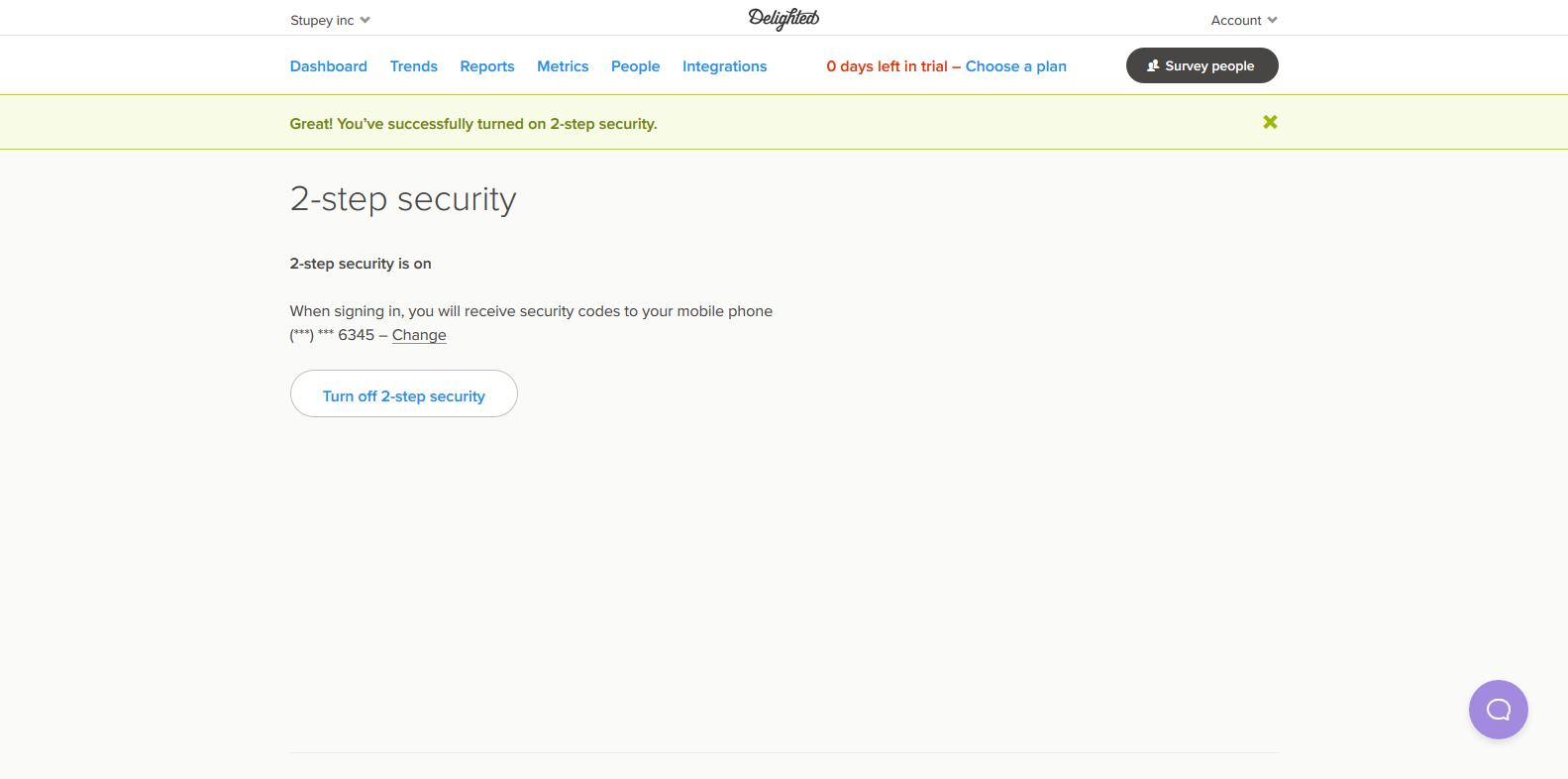1568x779 pixels.
Task: Expand the Stupey inc account switcher chevron
Action: (365, 20)
